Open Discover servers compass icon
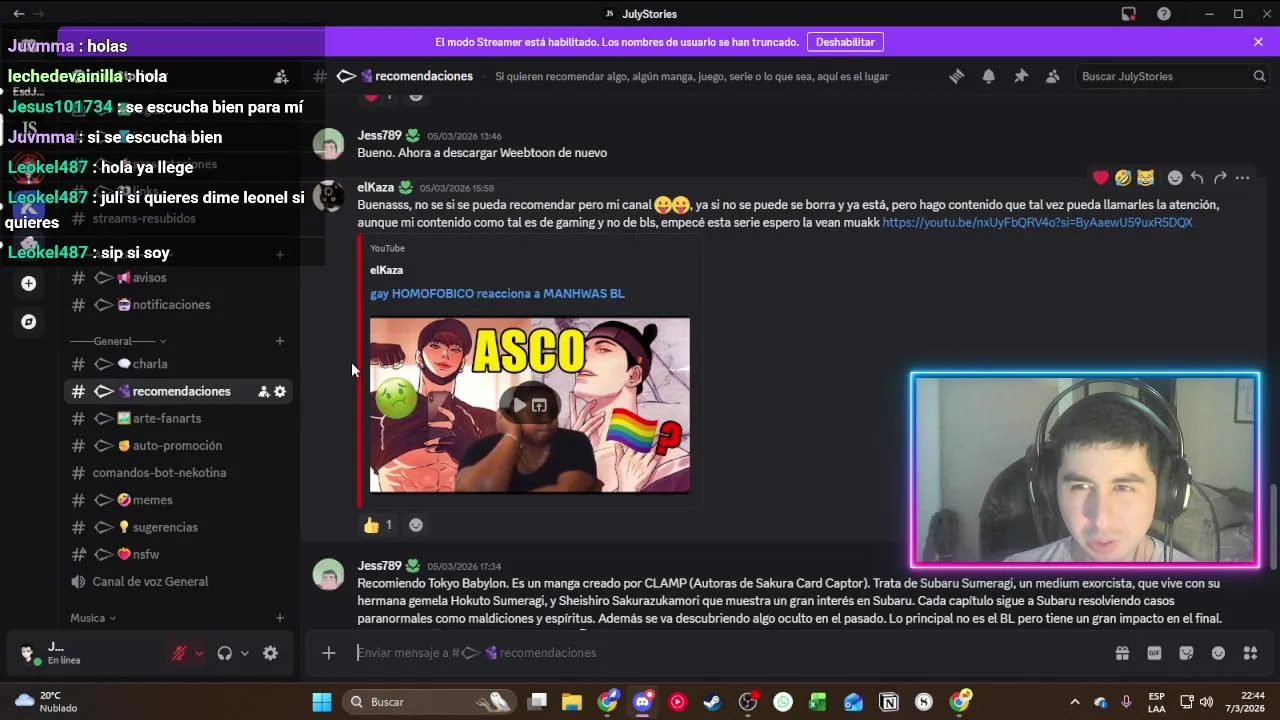Screen dimensions: 1280x720 [x=29, y=322]
